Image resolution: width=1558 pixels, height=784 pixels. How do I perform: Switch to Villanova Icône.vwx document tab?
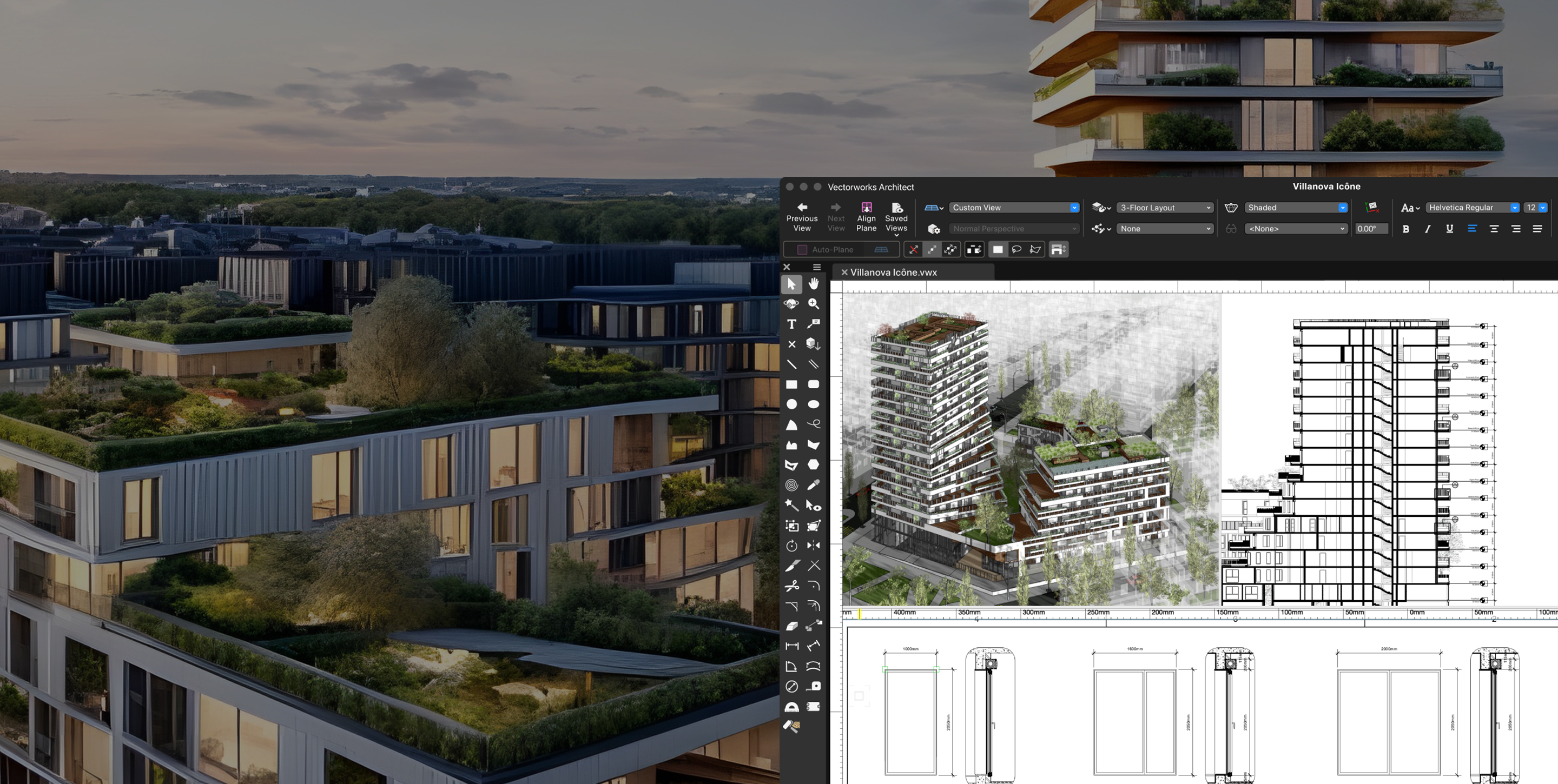pyautogui.click(x=893, y=273)
